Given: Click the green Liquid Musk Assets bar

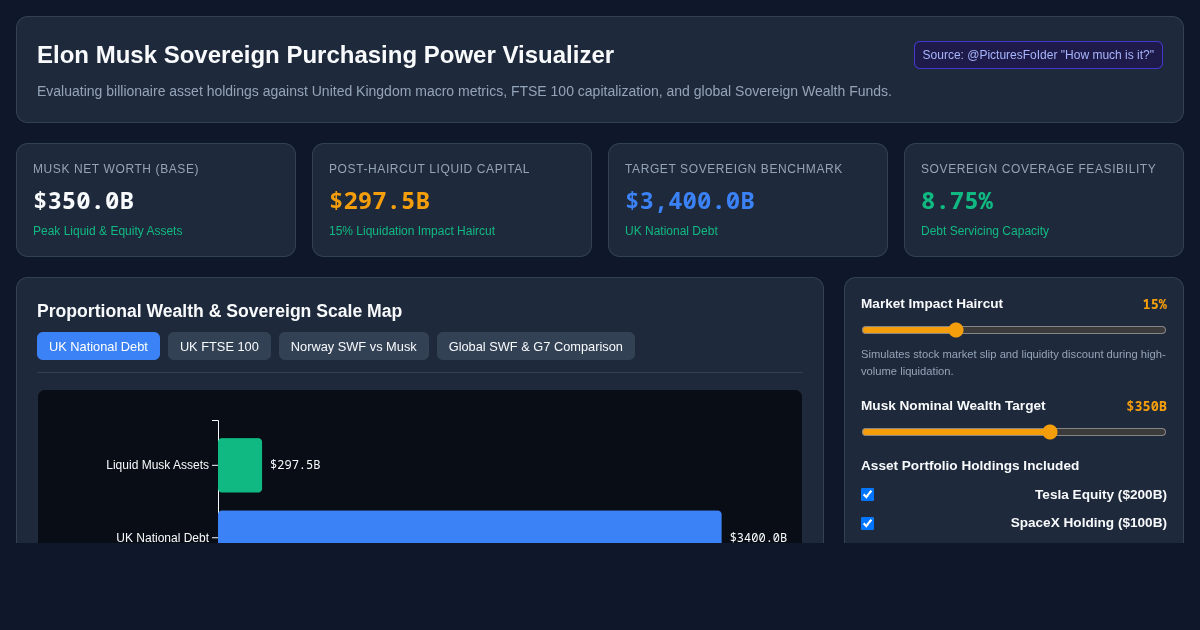Looking at the screenshot, I should pos(240,465).
